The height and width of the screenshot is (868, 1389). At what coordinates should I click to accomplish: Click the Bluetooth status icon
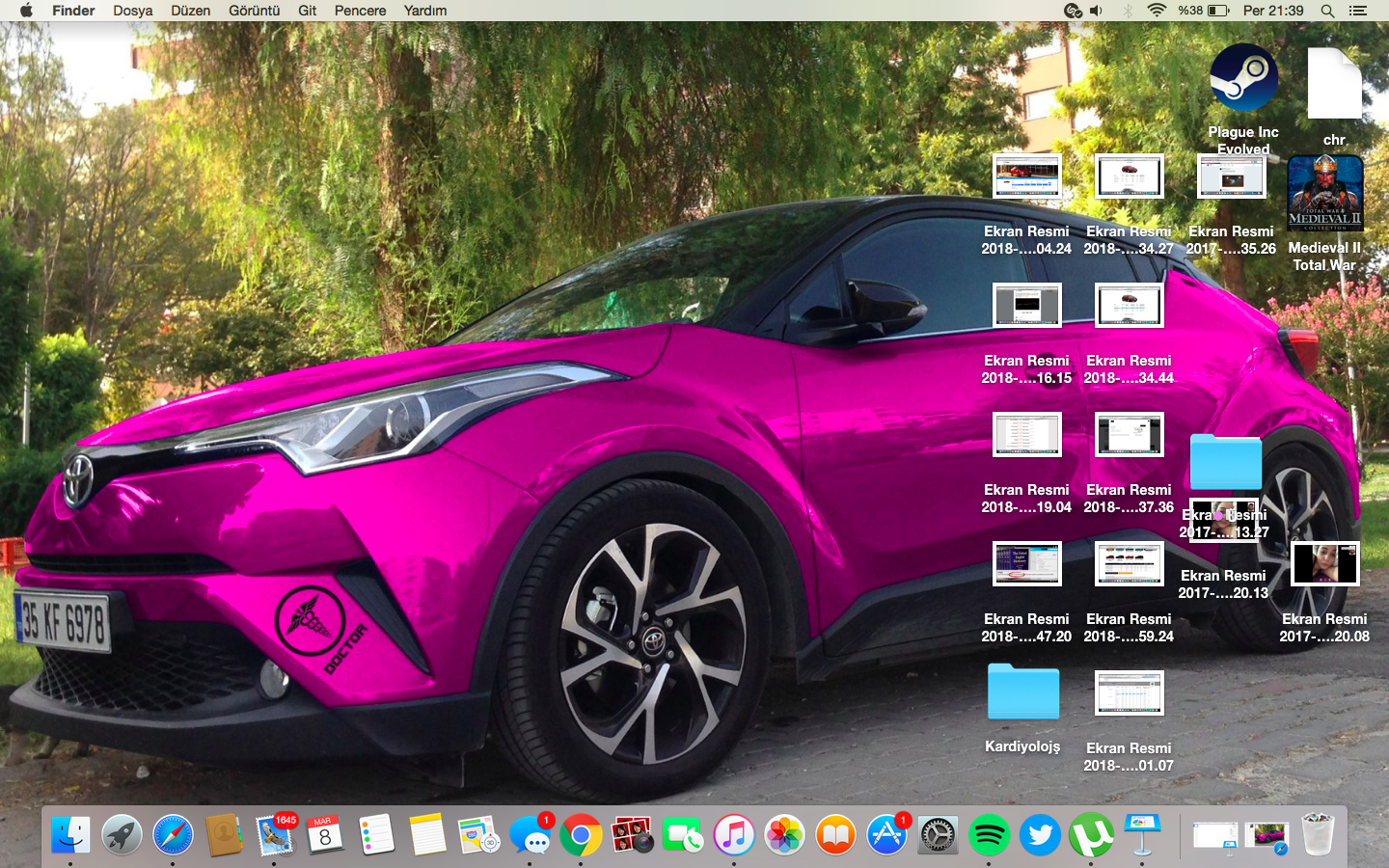(x=1127, y=11)
